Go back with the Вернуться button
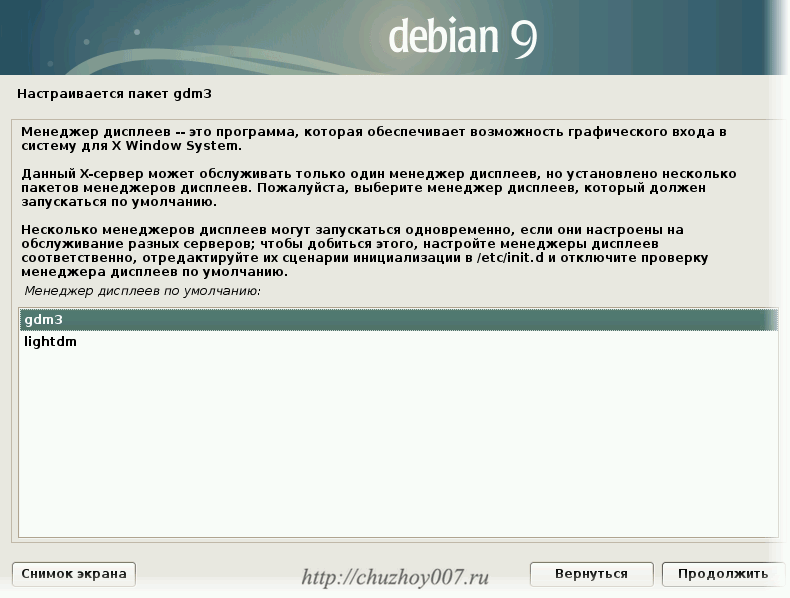 (x=591, y=574)
